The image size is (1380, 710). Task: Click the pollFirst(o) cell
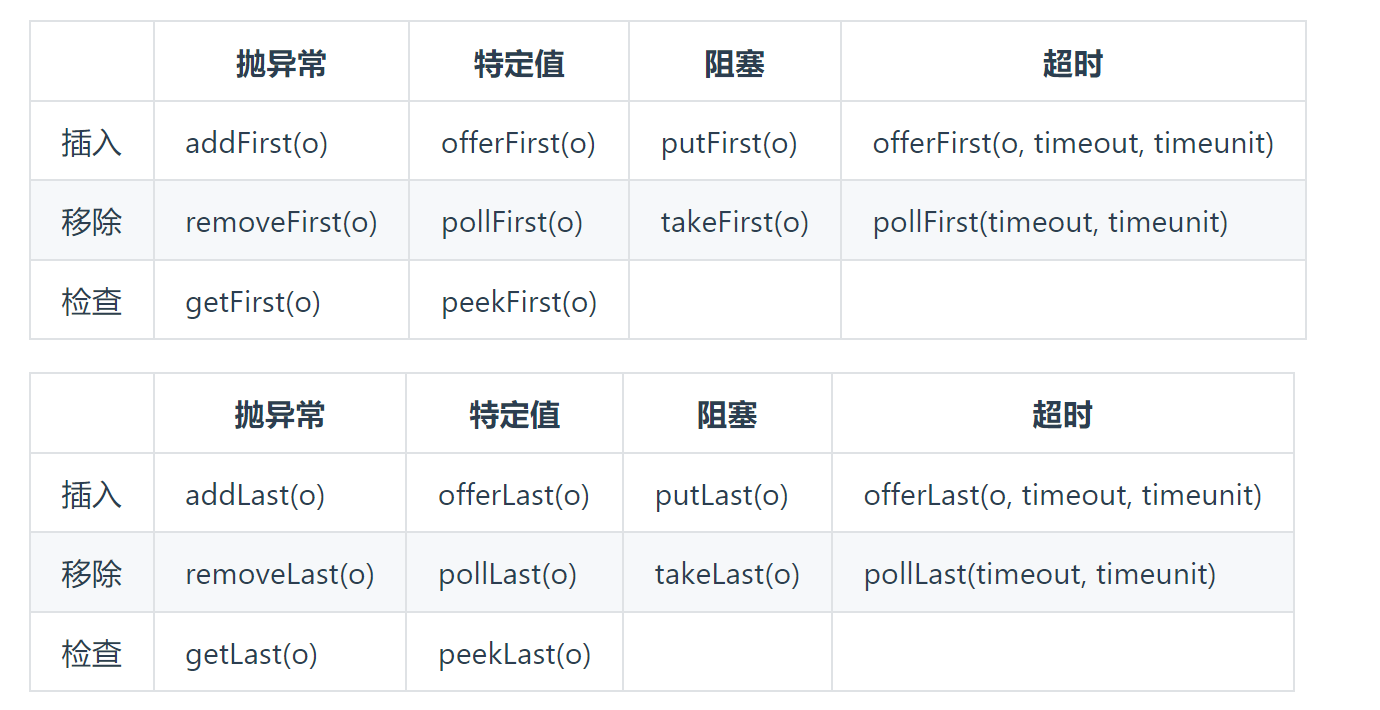[512, 222]
